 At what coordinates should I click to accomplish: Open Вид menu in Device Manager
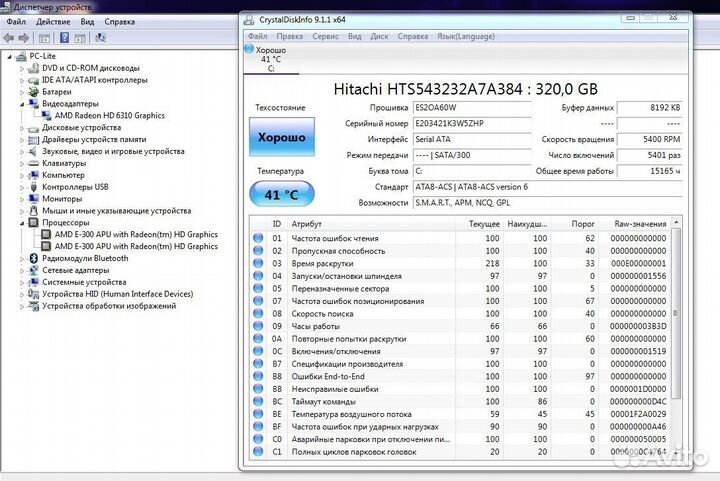87,22
